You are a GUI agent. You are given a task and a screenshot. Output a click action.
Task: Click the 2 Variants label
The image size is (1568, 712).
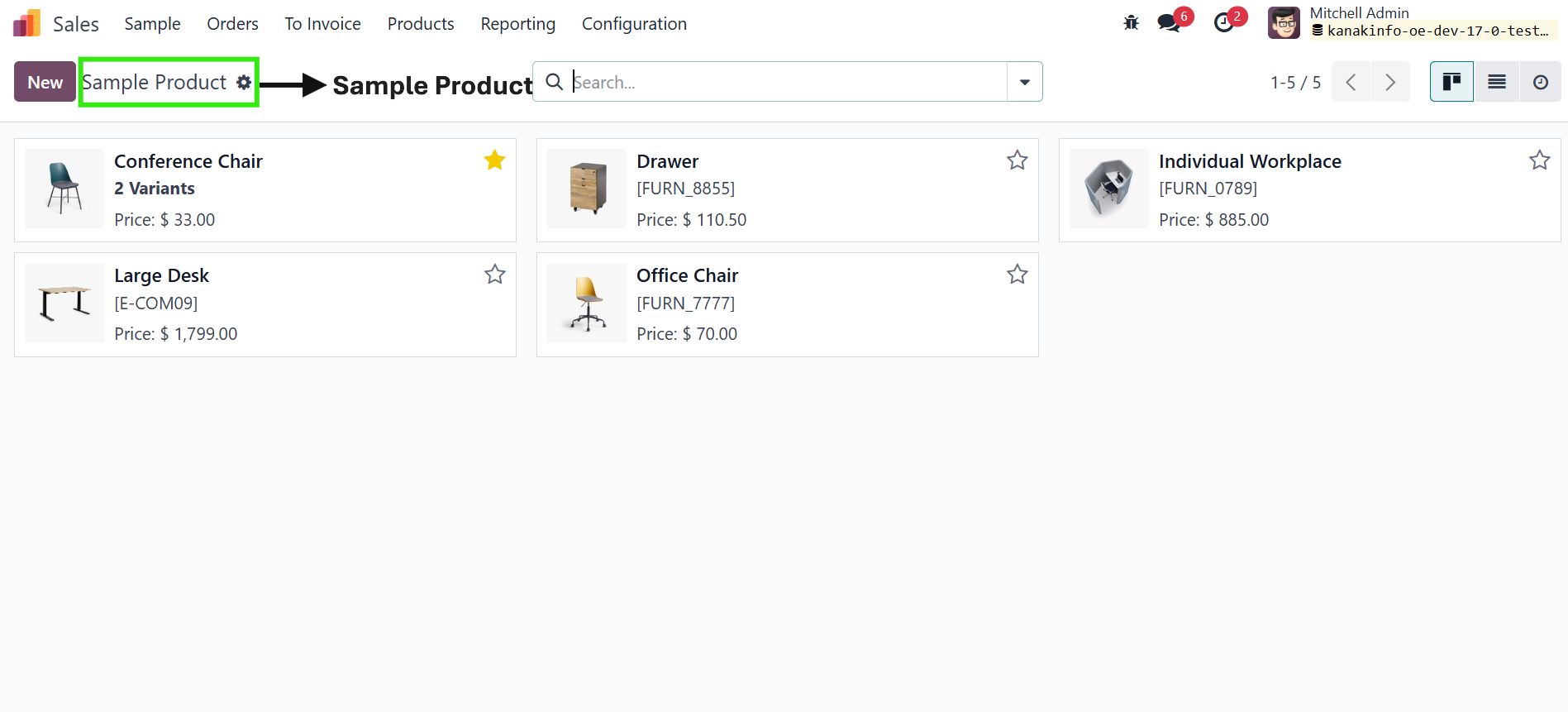155,189
